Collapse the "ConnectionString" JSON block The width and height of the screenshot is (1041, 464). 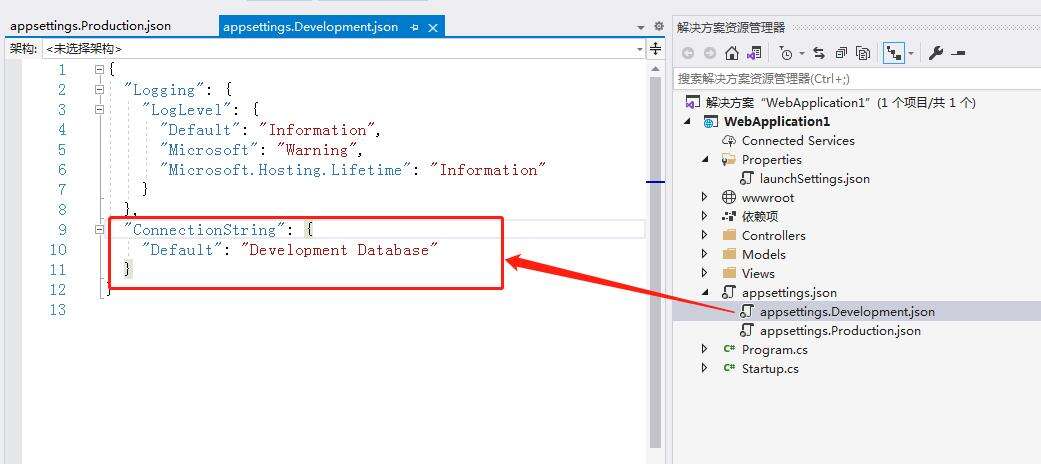point(99,230)
